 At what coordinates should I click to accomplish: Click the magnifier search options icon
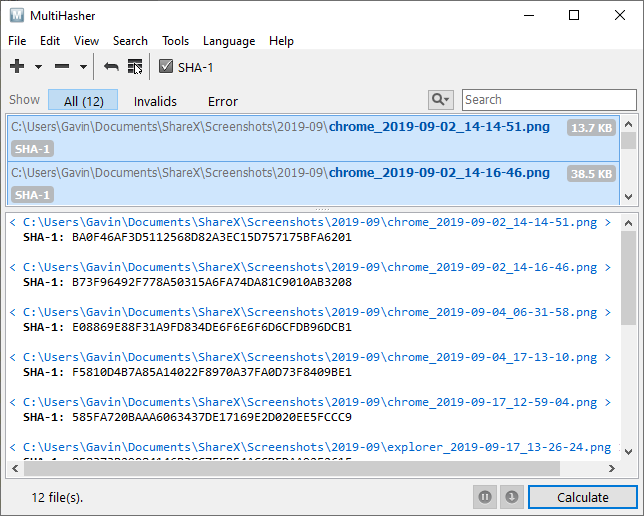click(x=440, y=100)
